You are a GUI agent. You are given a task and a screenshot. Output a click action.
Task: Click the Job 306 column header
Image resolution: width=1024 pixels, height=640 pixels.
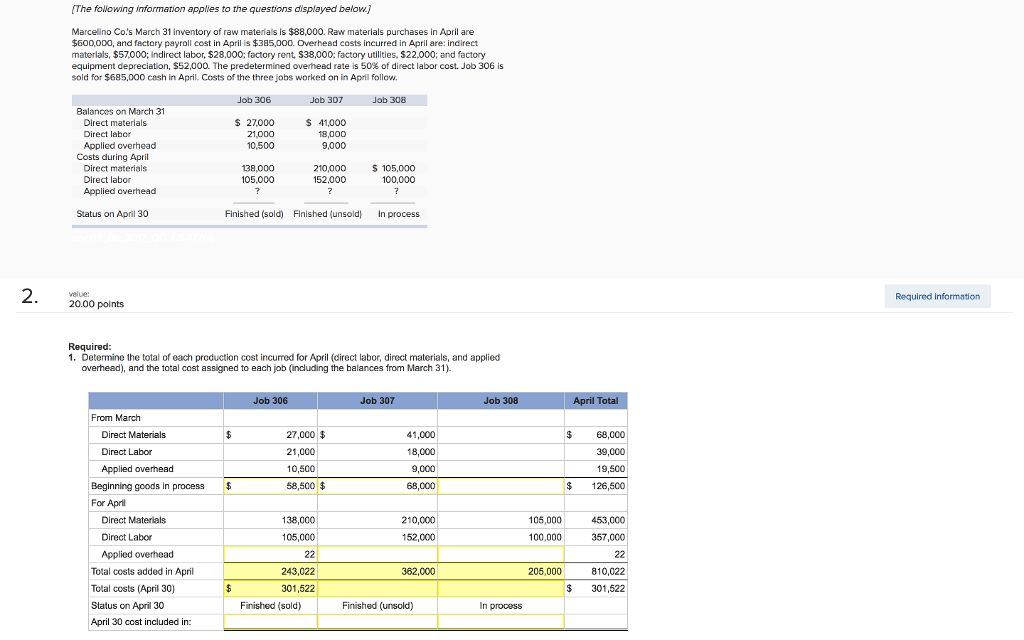(x=270, y=400)
